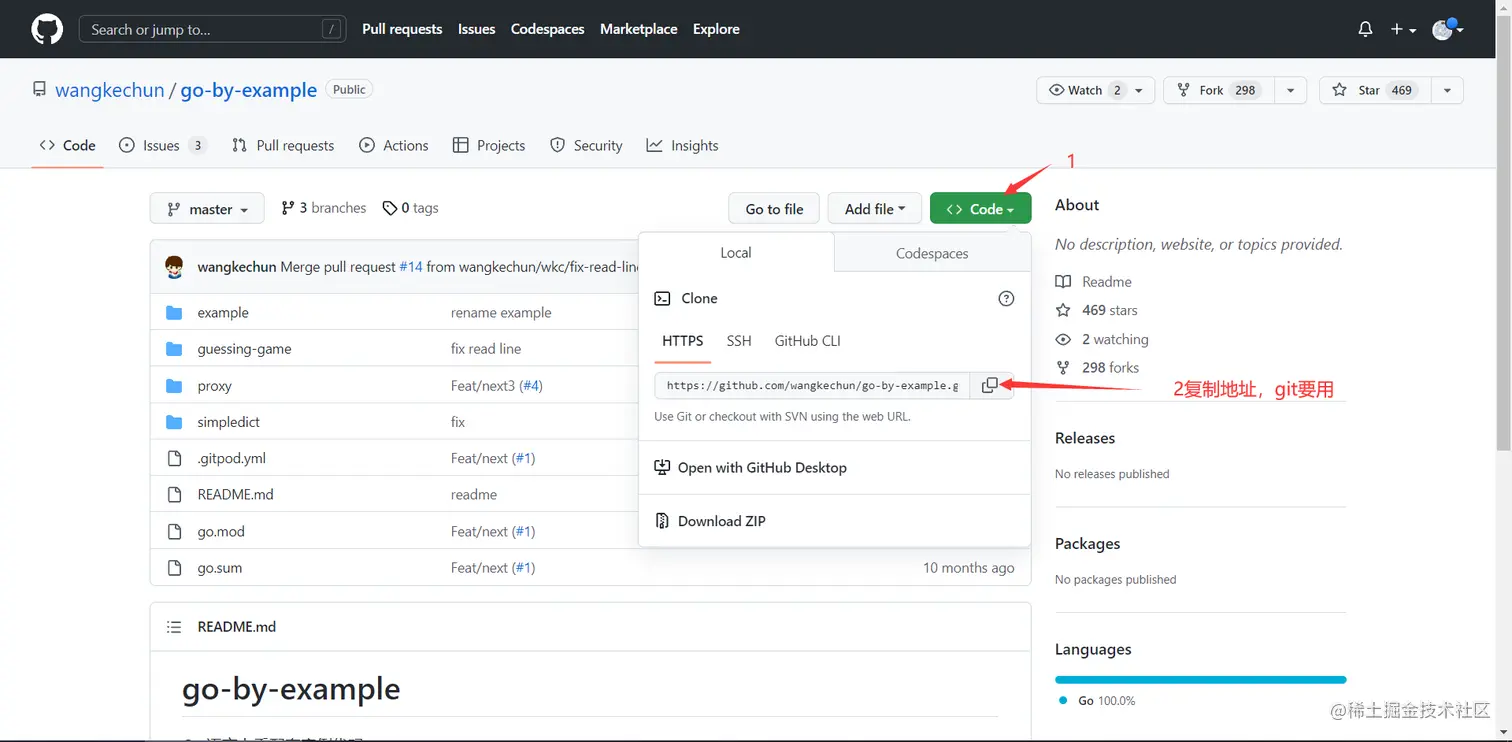The width and height of the screenshot is (1512, 742).
Task: Click the Go 100.0% language link
Action: tap(1097, 701)
